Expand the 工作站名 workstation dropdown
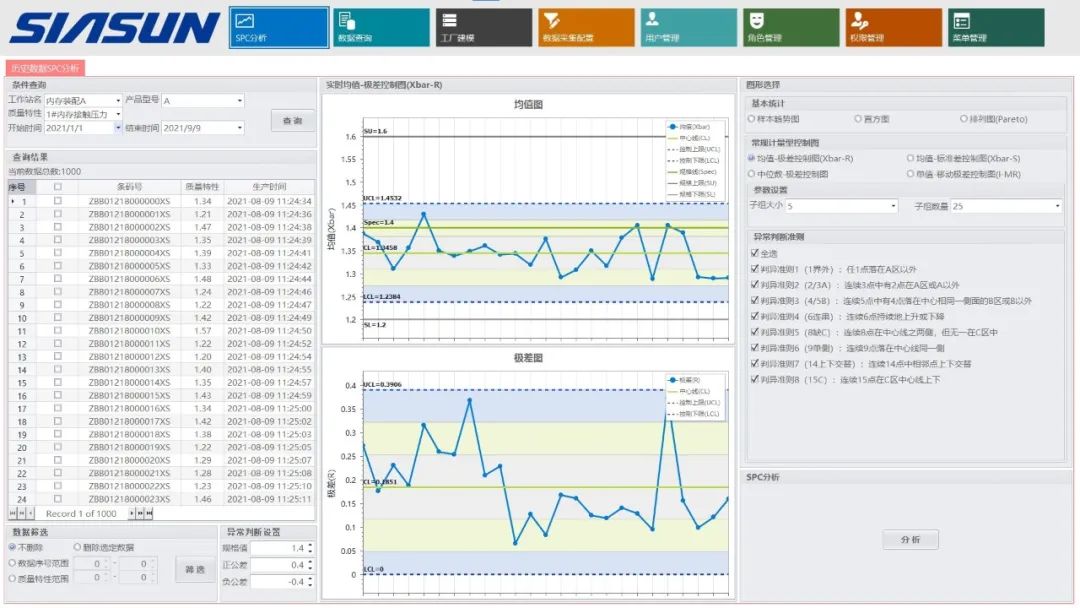The width and height of the screenshot is (1080, 608). point(118,100)
